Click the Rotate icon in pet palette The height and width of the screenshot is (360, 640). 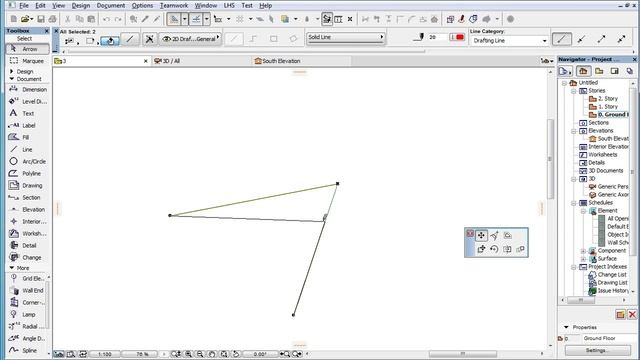494,249
